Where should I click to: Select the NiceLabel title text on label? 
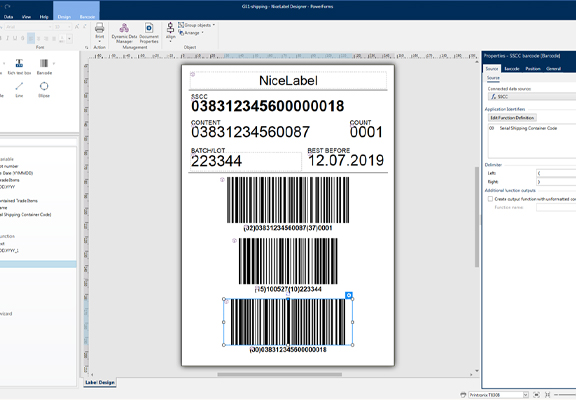tap(288, 81)
